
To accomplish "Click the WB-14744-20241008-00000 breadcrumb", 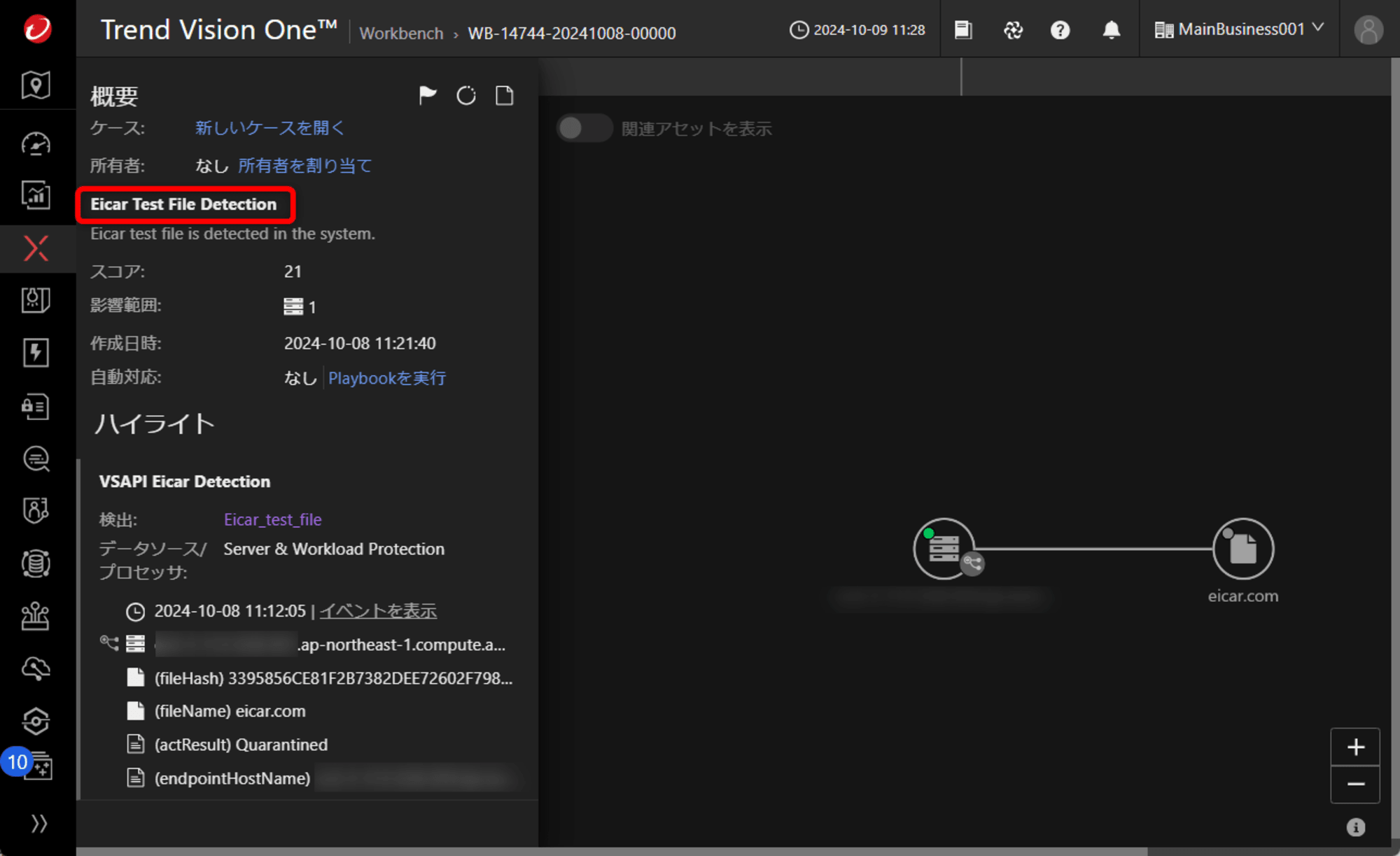I will click(x=572, y=33).
